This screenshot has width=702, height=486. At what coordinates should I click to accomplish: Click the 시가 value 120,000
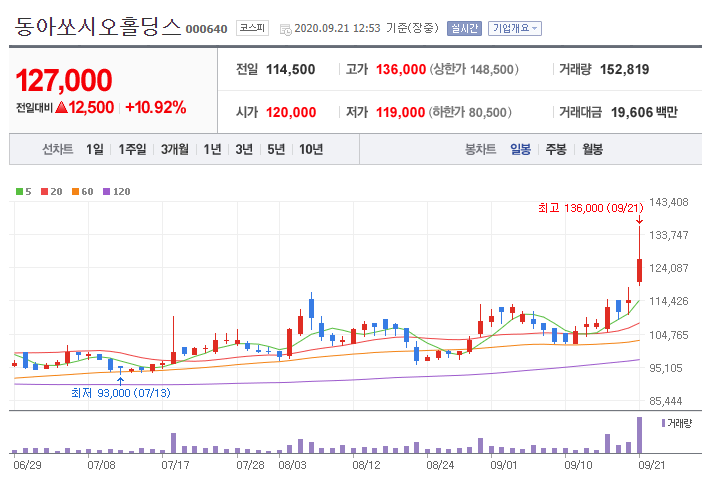pyautogui.click(x=291, y=112)
